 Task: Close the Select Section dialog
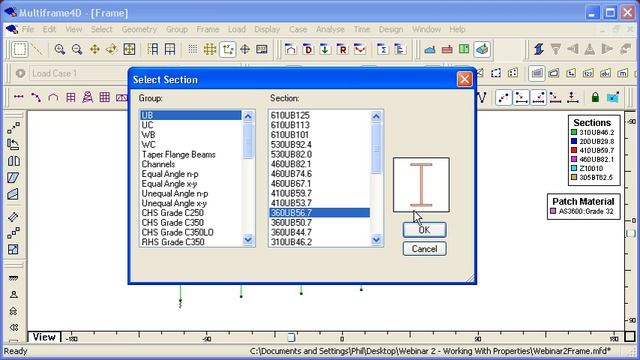(x=464, y=79)
